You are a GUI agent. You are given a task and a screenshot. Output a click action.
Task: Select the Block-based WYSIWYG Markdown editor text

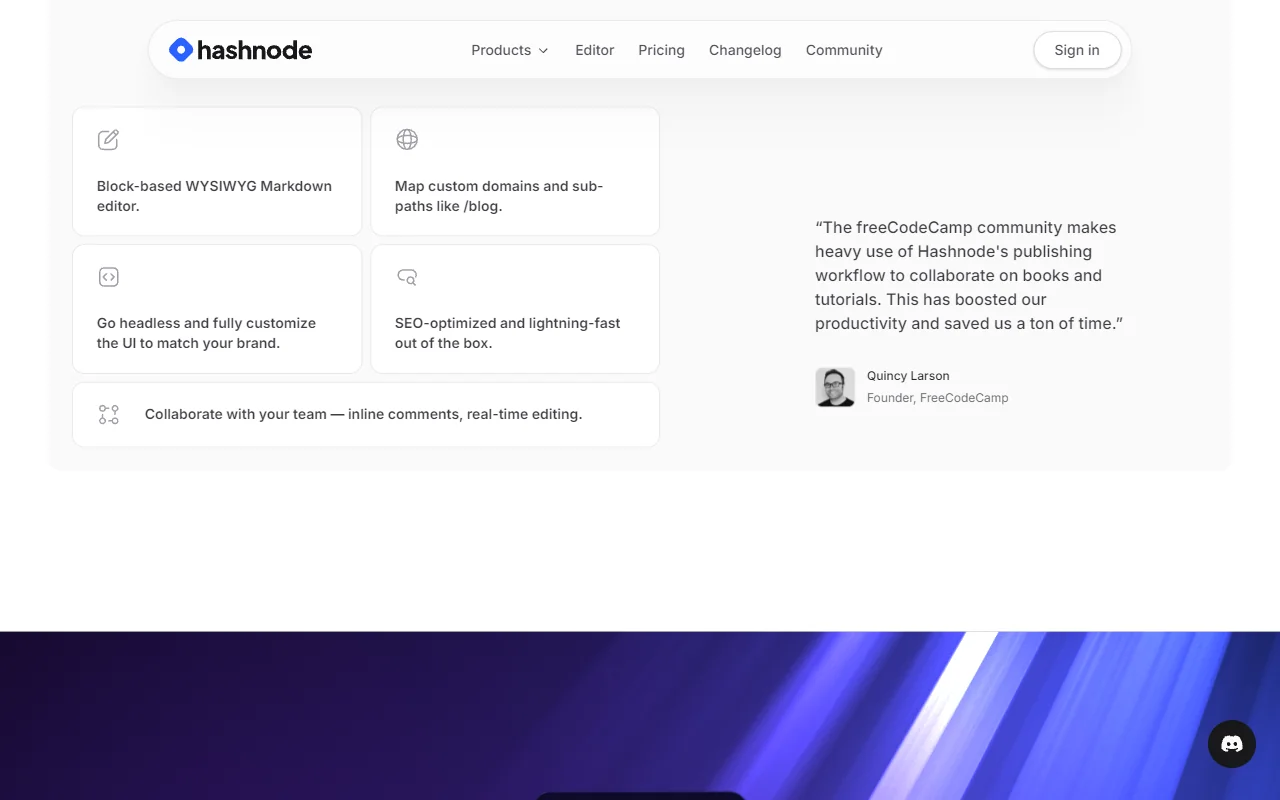[214, 196]
